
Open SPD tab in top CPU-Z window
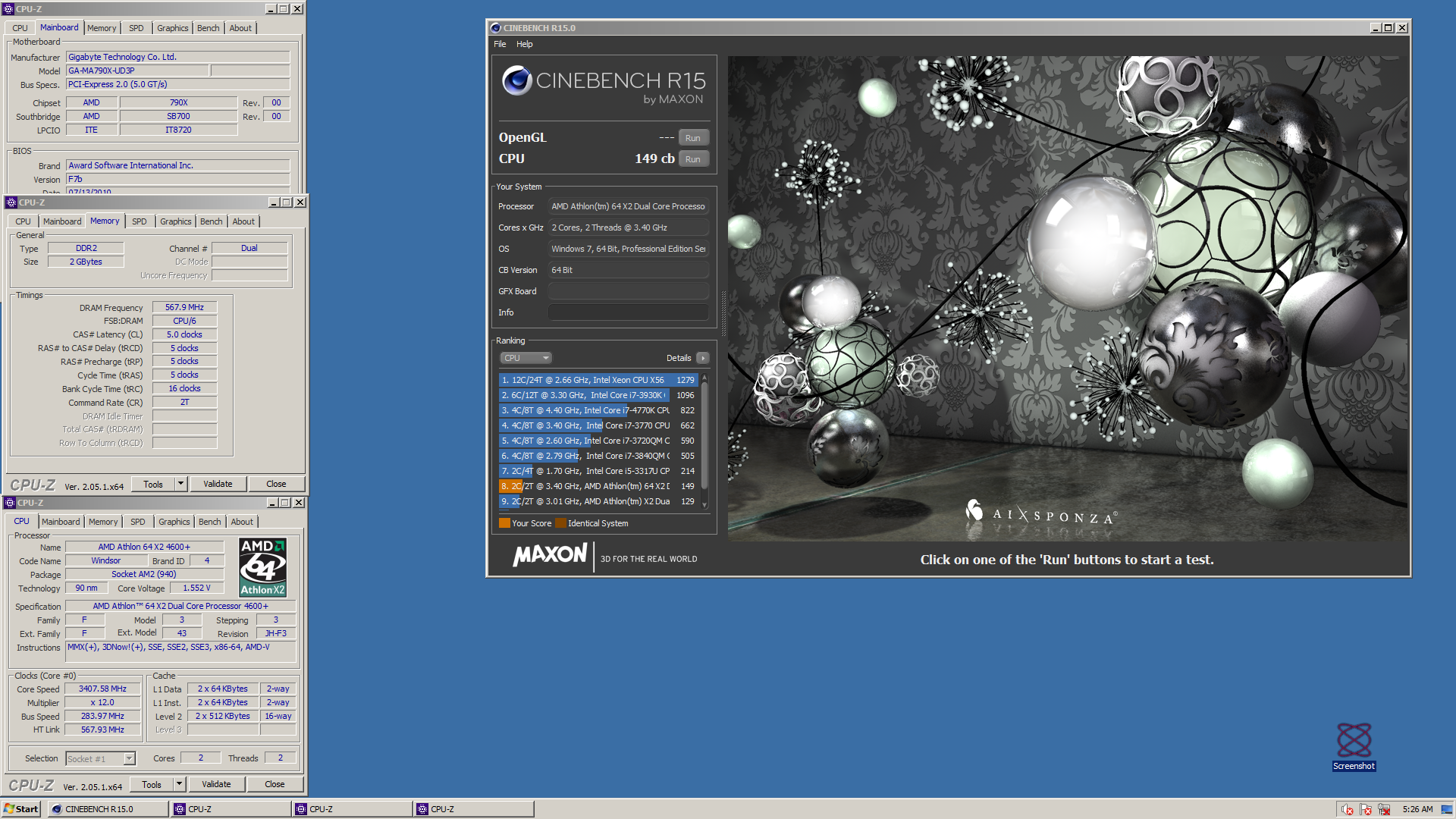(136, 28)
